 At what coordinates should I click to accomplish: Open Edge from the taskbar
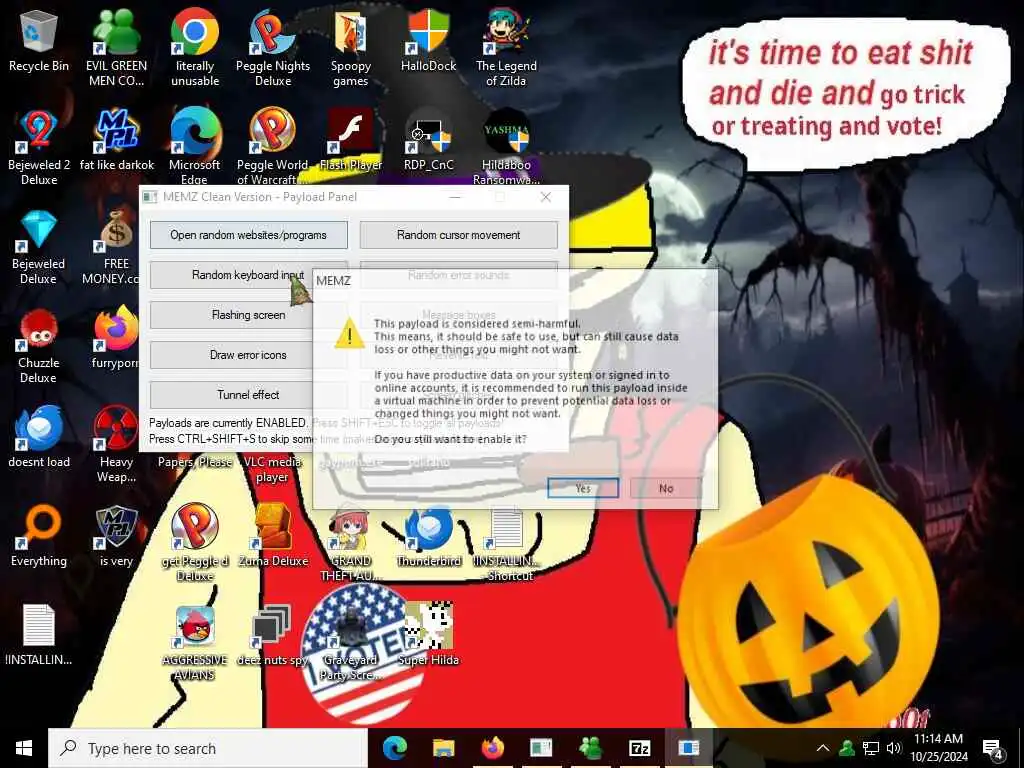coord(394,748)
